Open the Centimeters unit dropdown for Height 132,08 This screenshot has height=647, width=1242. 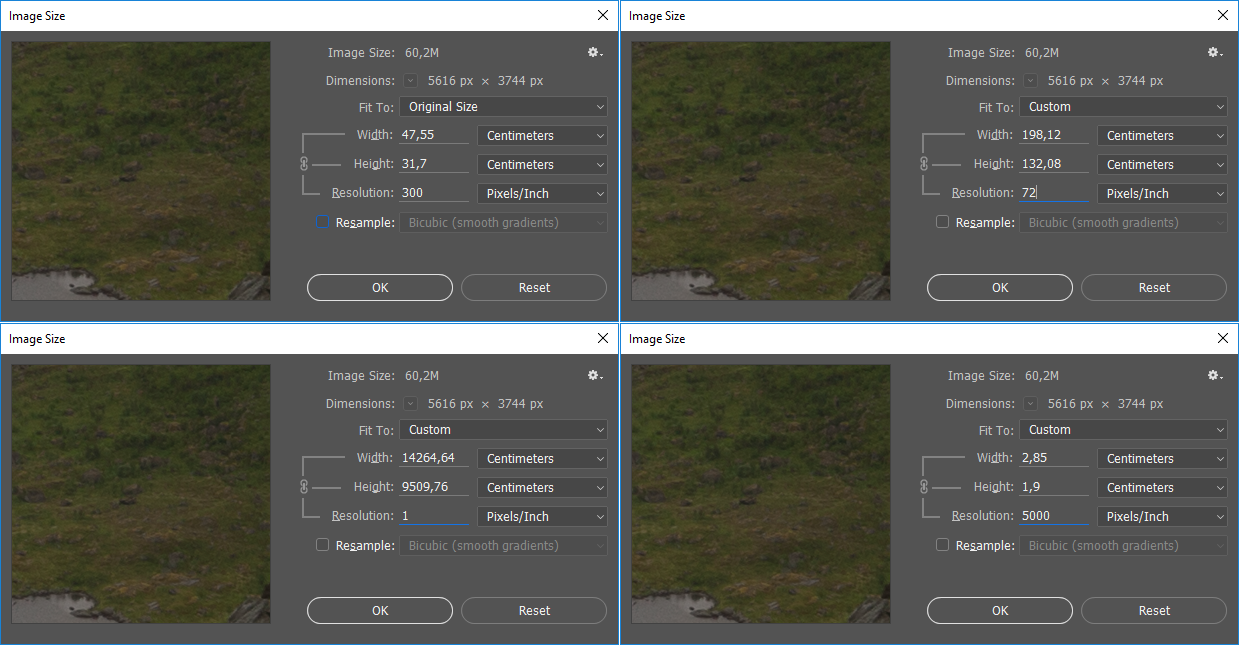coord(1163,165)
